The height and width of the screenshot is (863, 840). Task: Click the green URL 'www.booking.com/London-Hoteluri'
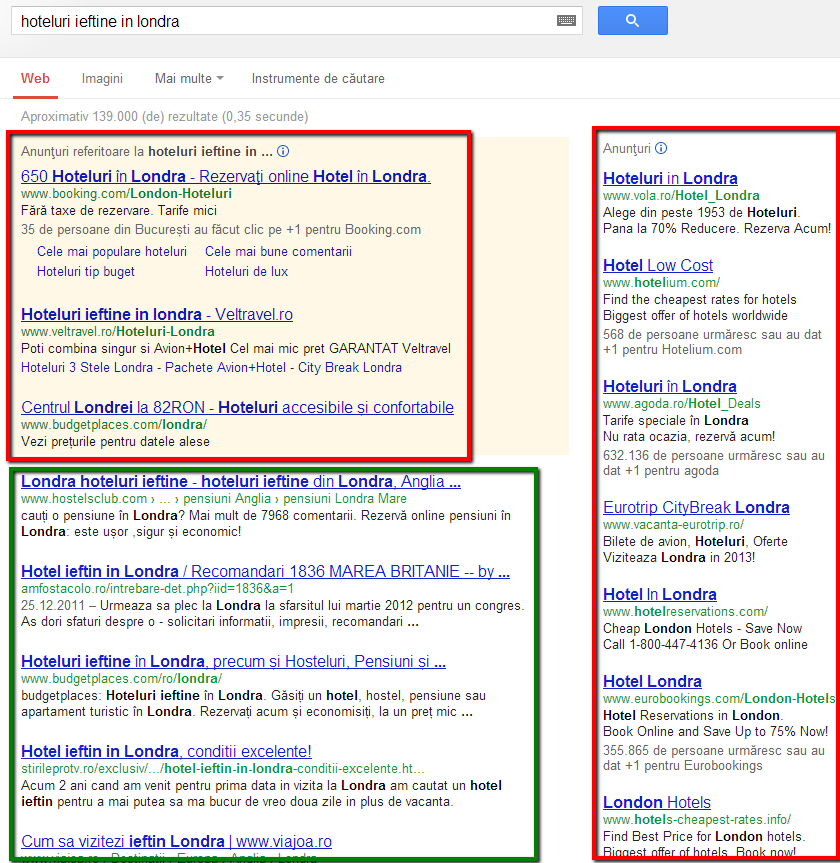pyautogui.click(x=127, y=194)
